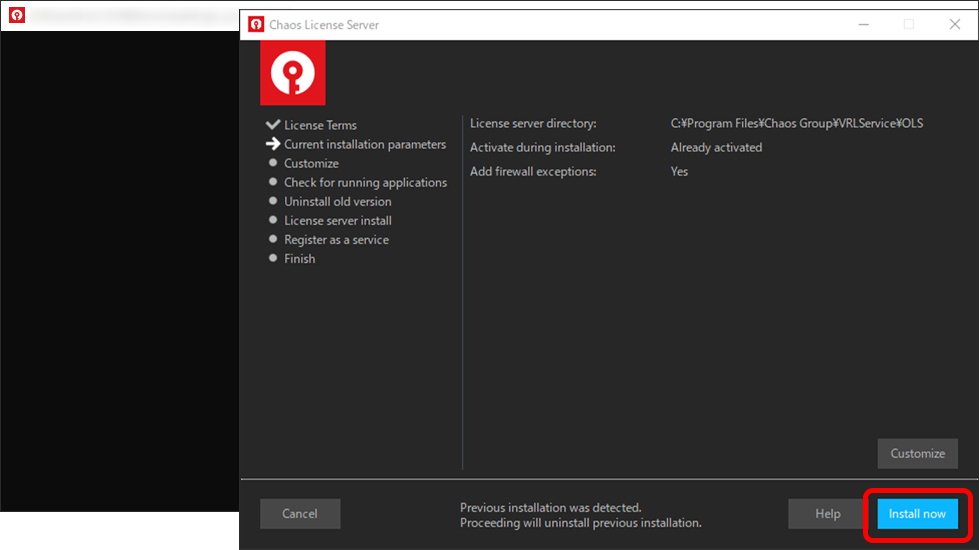Select Check for running applications step

tap(365, 183)
